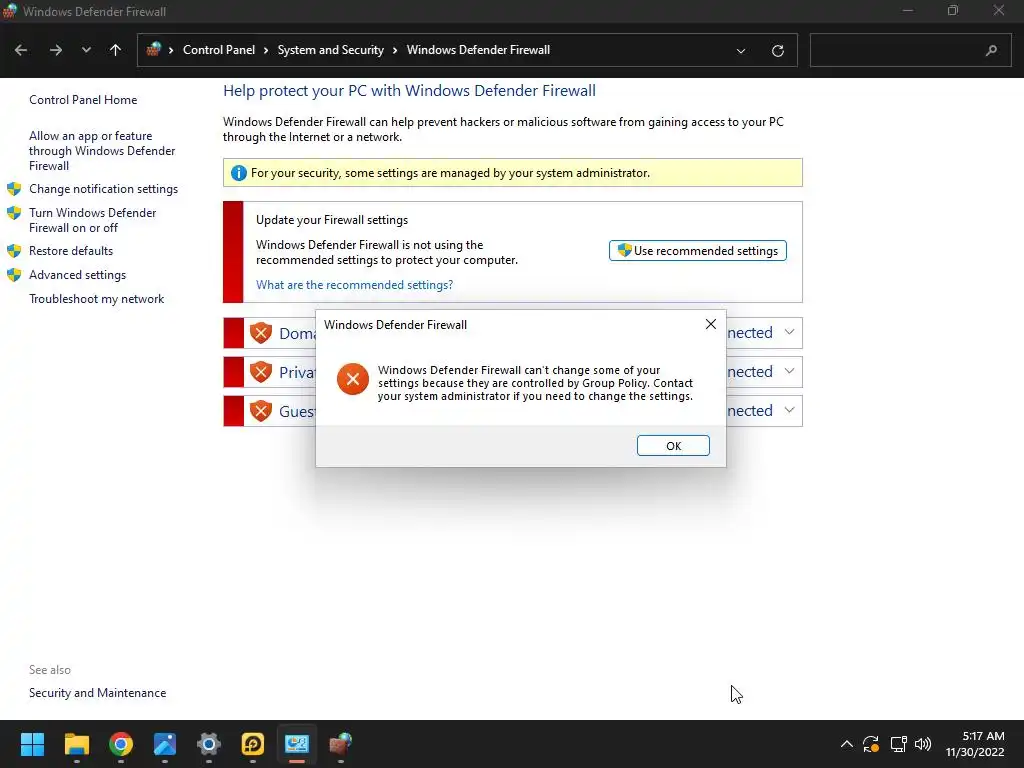
Task: Launch Google Chrome from the taskbar
Action: 121,744
